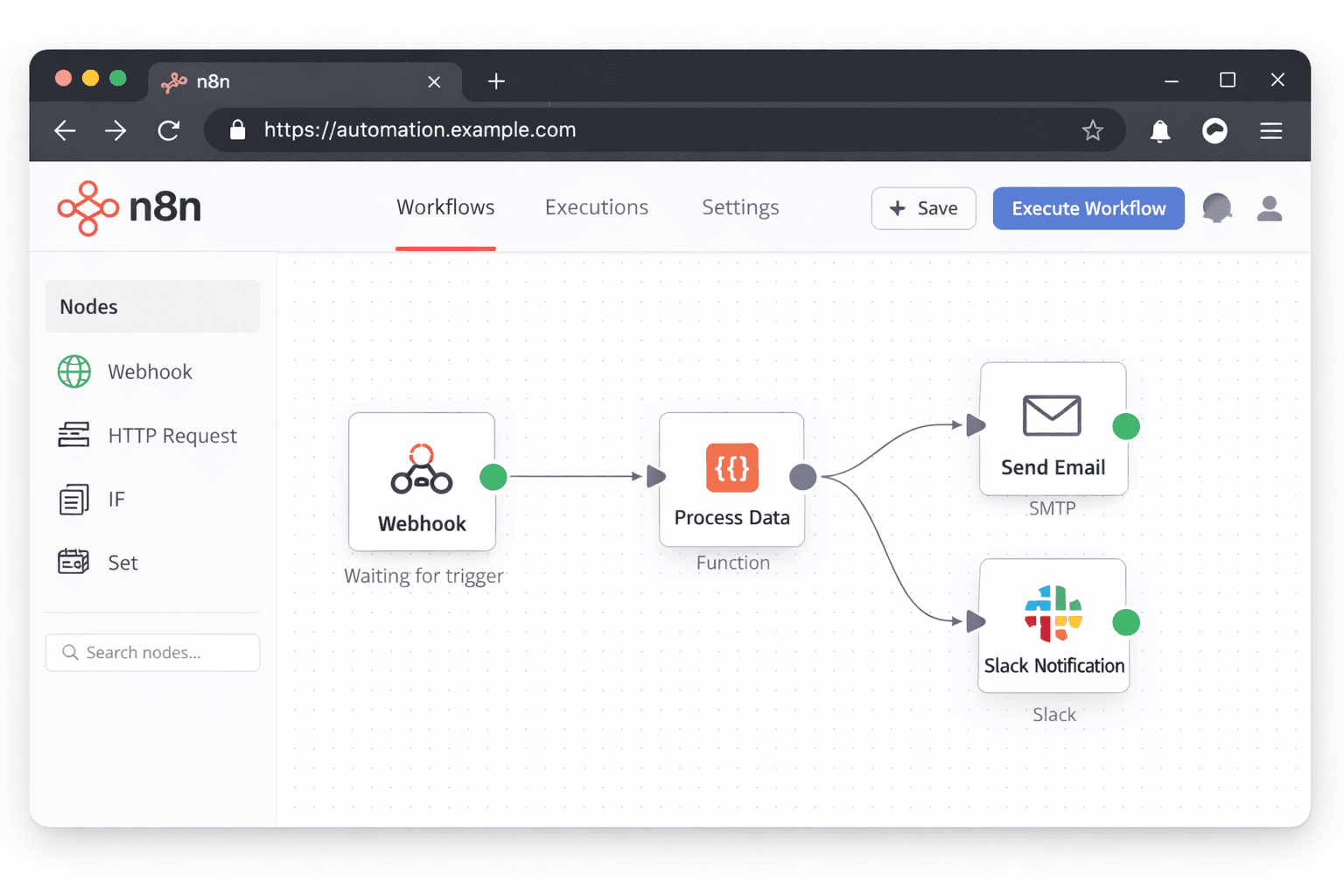Viewport: 1344px width, 896px height.
Task: Save the workflow using the Save button
Action: coord(923,208)
